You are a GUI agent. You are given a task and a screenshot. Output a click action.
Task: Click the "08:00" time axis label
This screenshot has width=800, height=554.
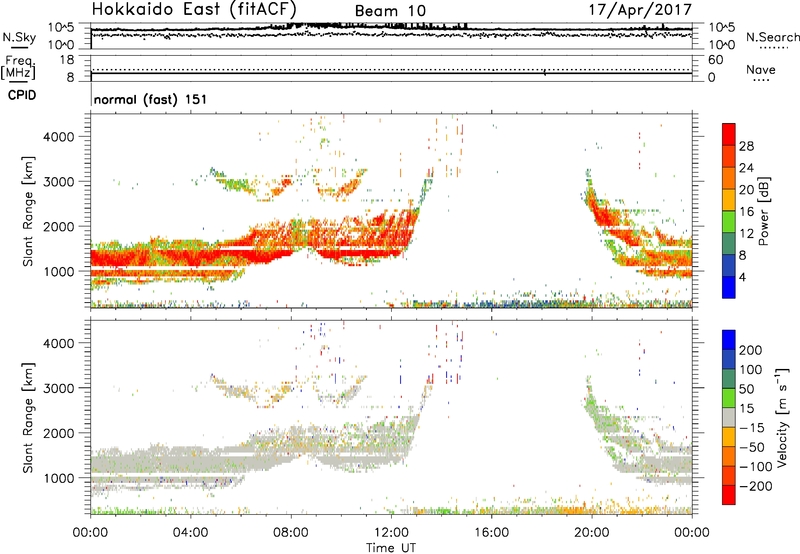click(x=291, y=533)
